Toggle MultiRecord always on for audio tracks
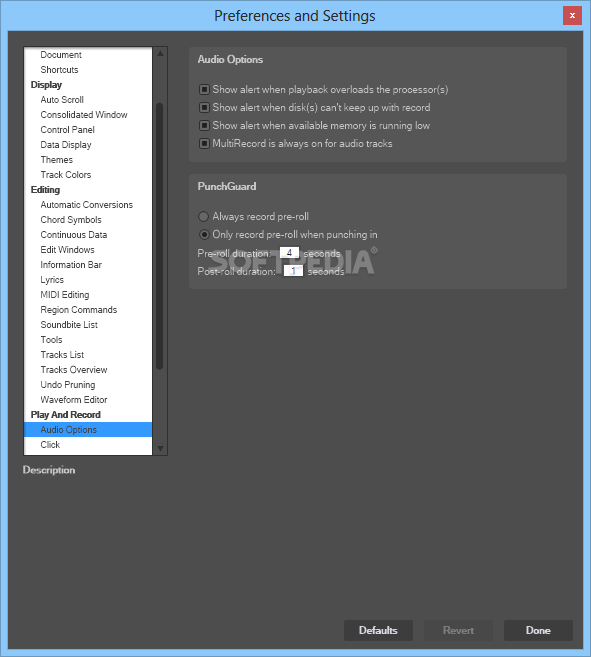 (x=204, y=144)
